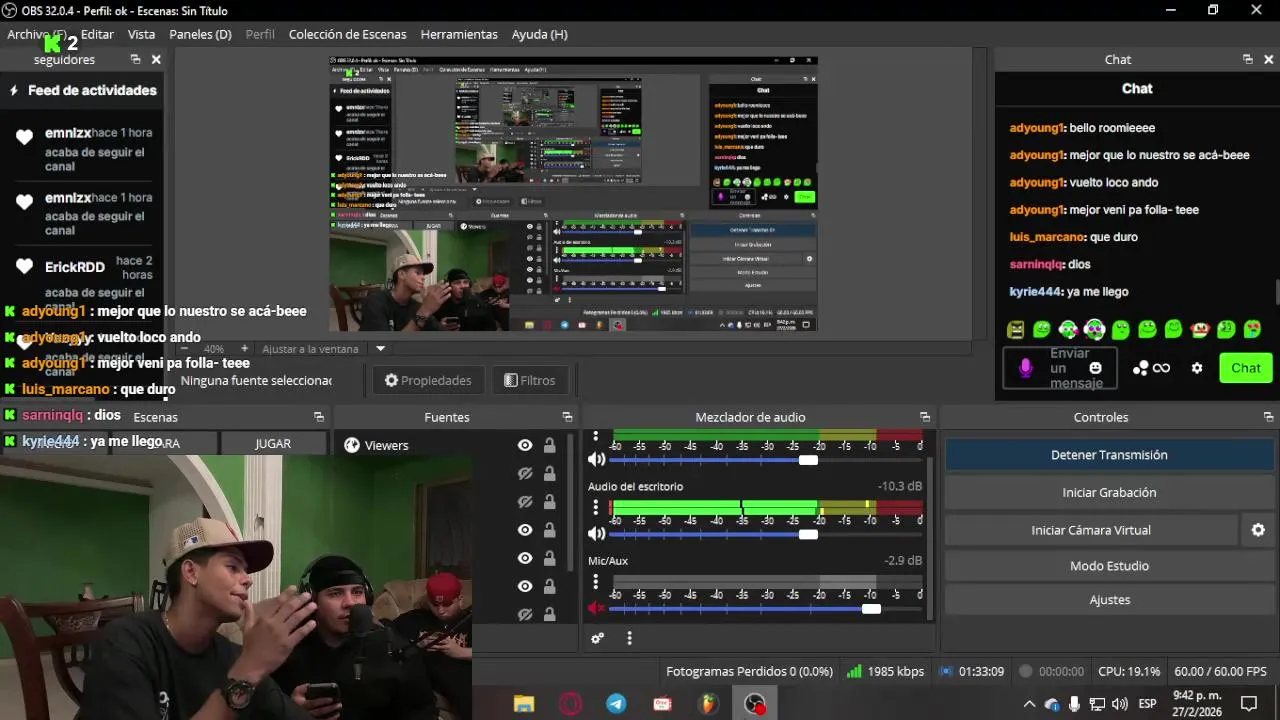Screen dimensions: 1280x720
Task: Open the 40% preview zoom dropdown
Action: coord(215,349)
